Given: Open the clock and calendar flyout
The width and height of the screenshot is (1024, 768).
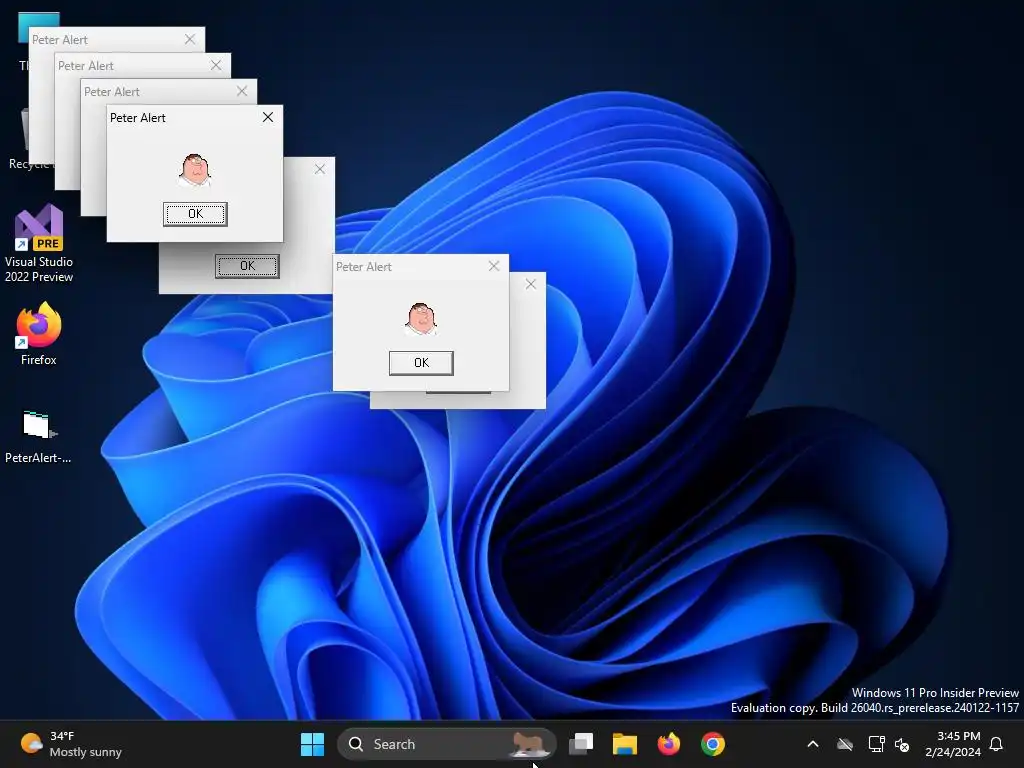Looking at the screenshot, I should tap(953, 744).
